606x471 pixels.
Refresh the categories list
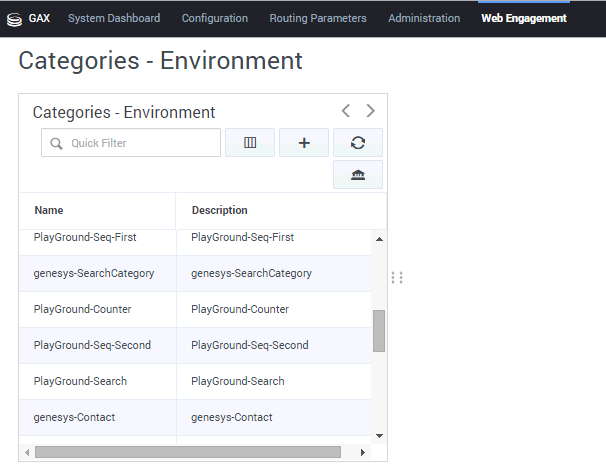click(x=358, y=143)
